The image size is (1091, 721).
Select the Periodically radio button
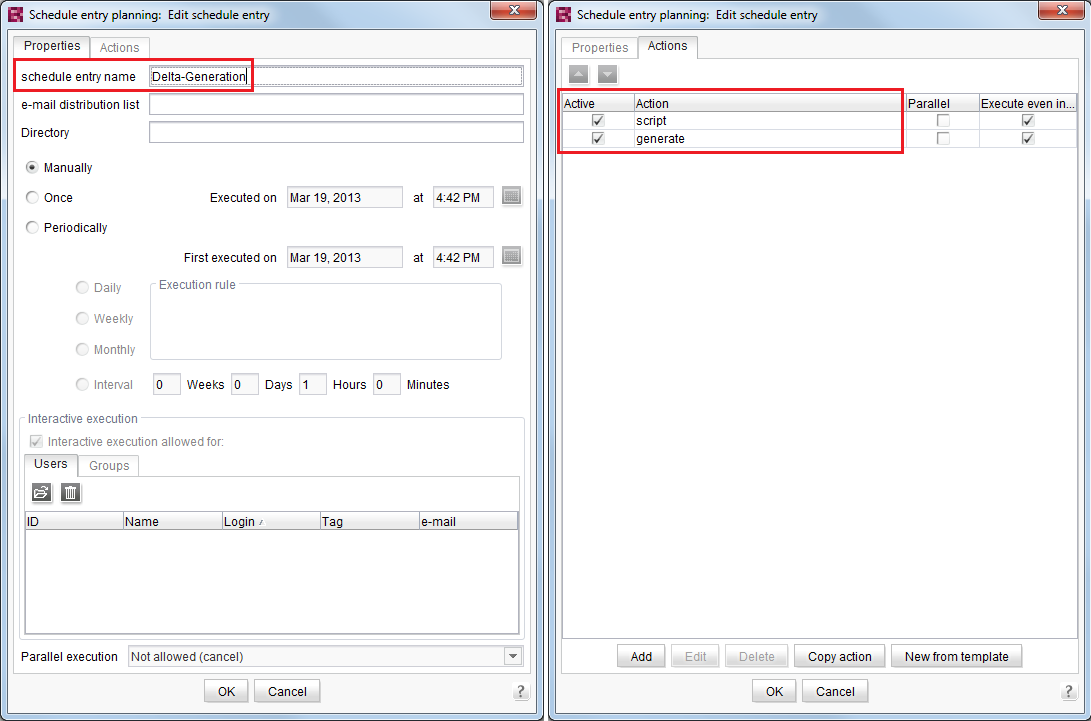(x=32, y=227)
